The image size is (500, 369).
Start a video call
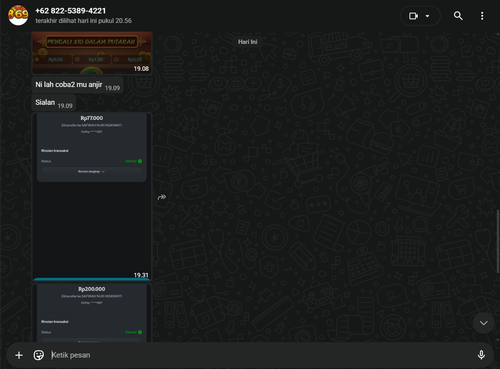[x=413, y=16]
